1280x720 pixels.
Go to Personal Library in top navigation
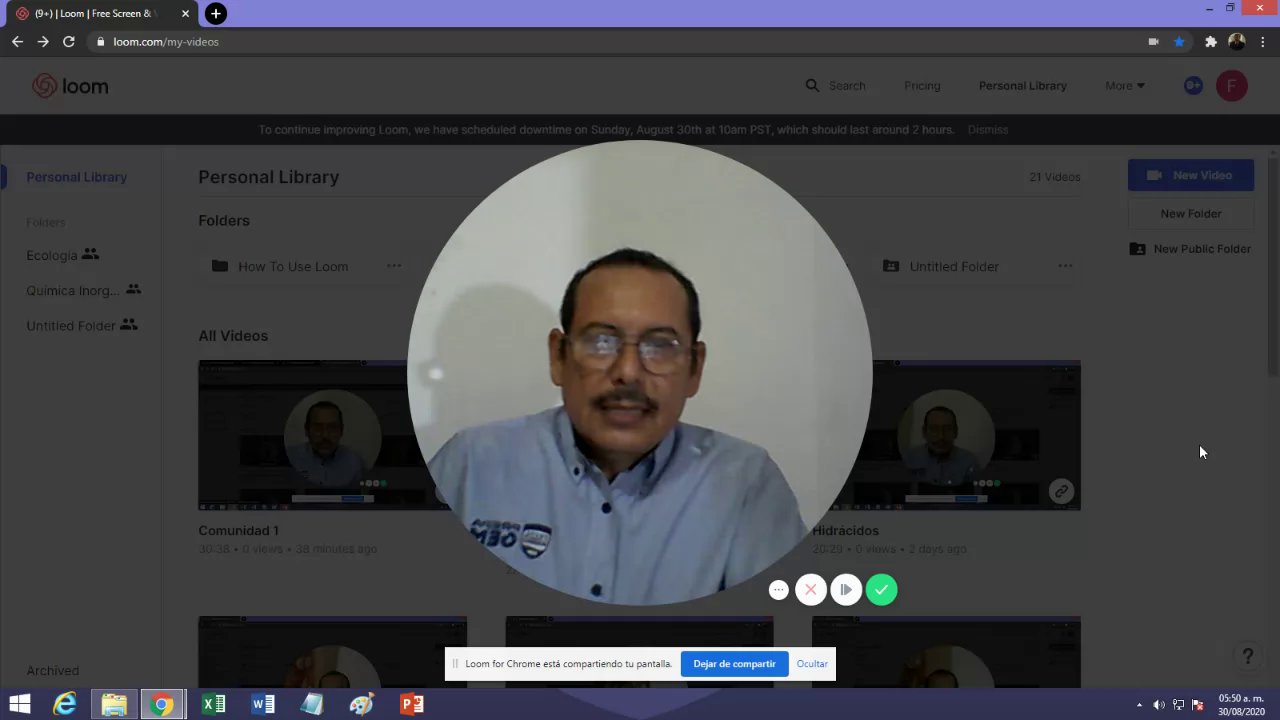tap(1022, 86)
